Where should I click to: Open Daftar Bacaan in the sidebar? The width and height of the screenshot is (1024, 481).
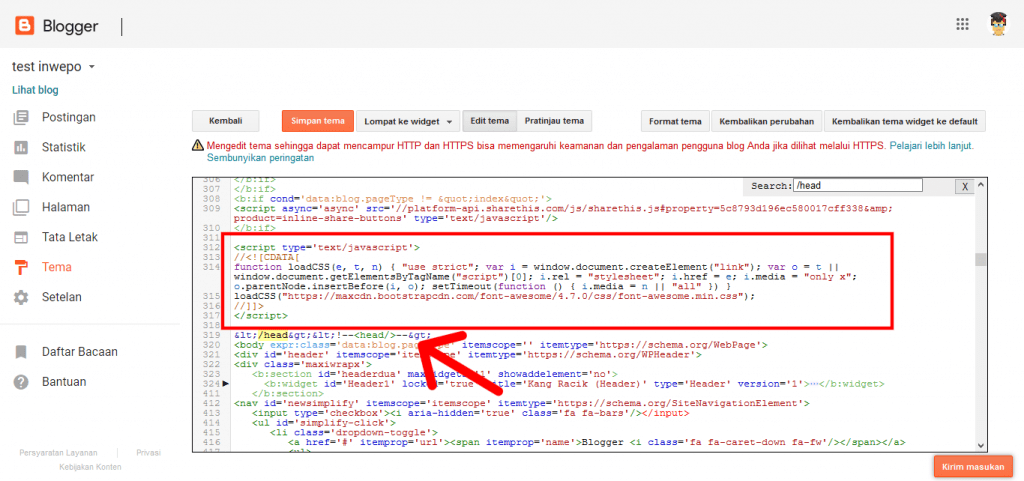point(80,352)
